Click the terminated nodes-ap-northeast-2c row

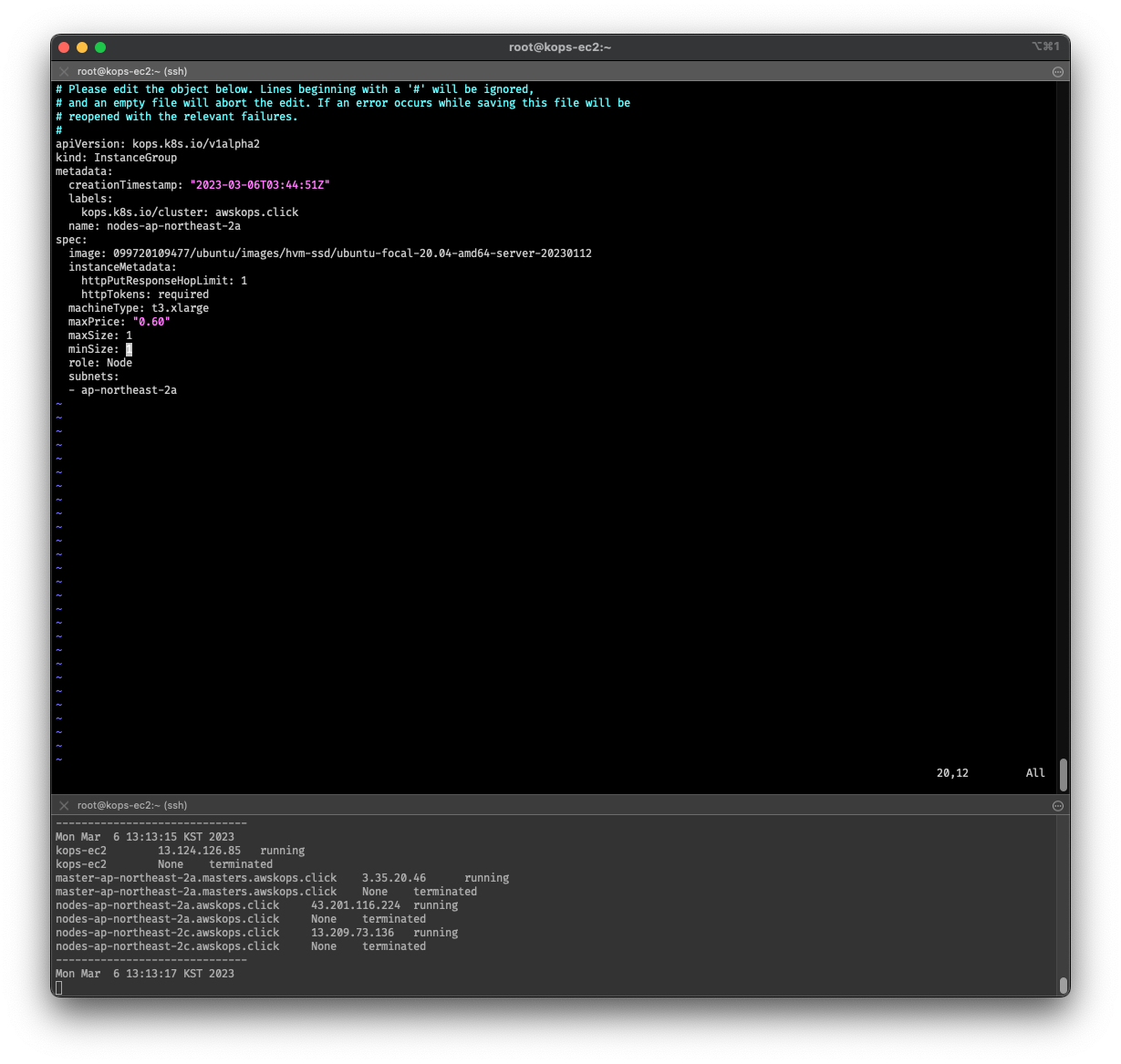241,946
